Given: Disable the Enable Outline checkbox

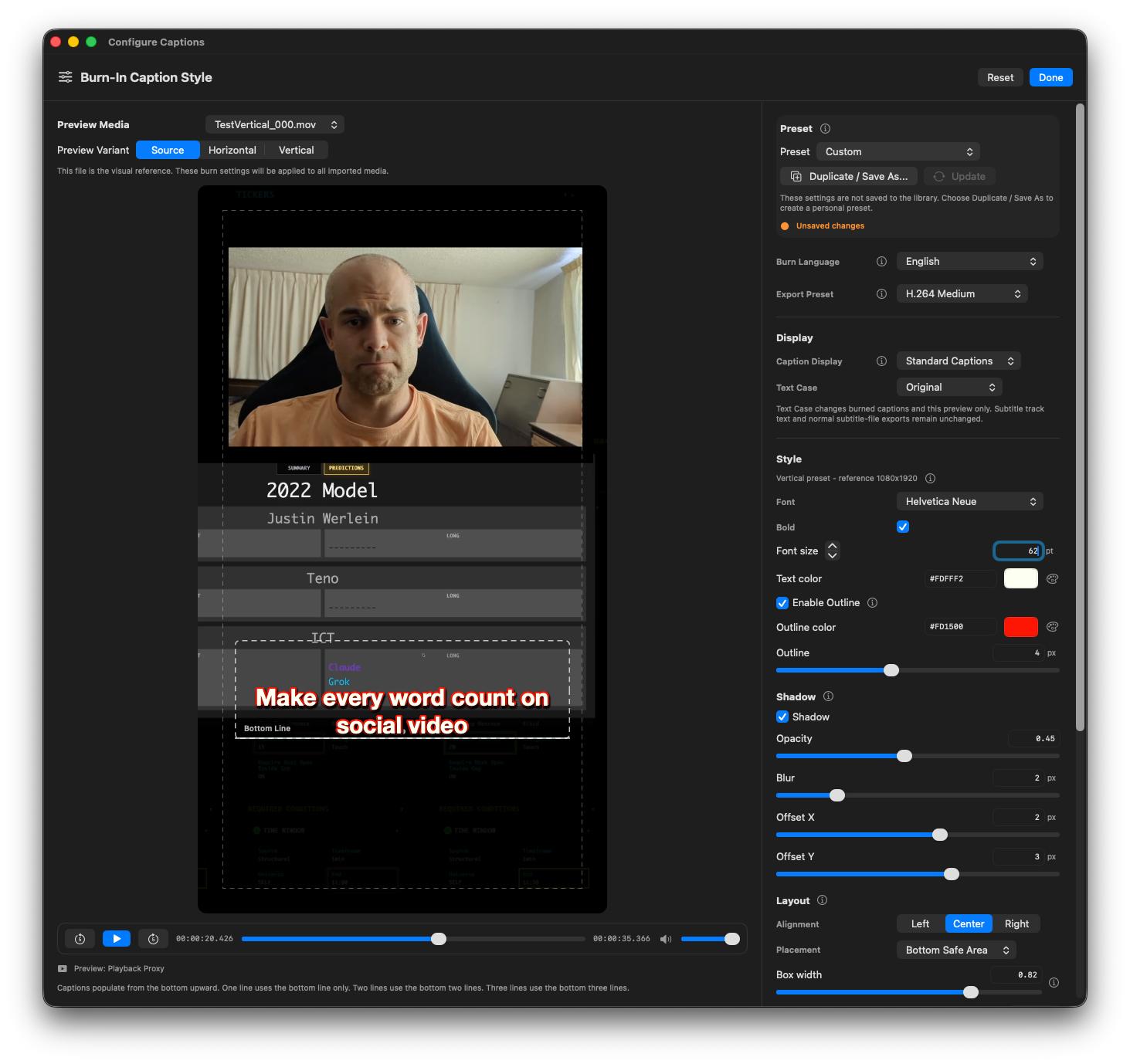Looking at the screenshot, I should coord(782,603).
